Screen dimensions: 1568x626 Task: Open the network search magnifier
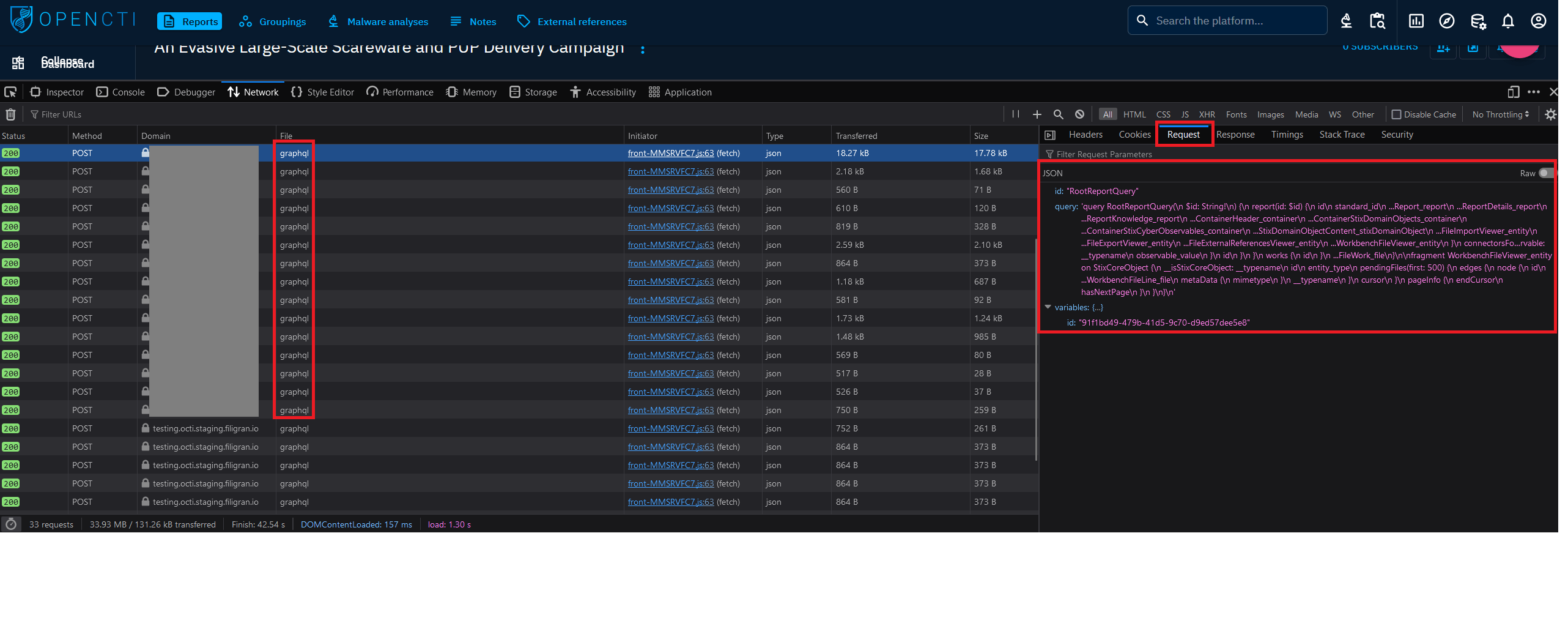pos(1059,114)
